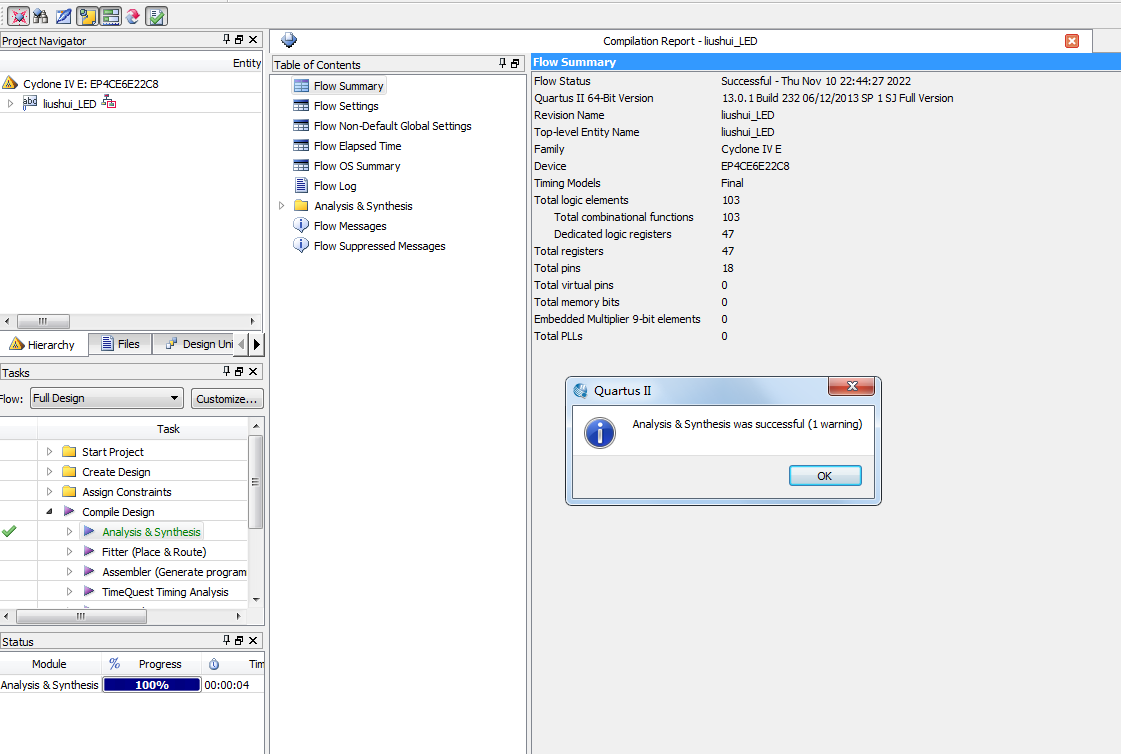This screenshot has height=754, width=1121.
Task: Expand the Analysis & Synthesis report folder
Action: [282, 206]
